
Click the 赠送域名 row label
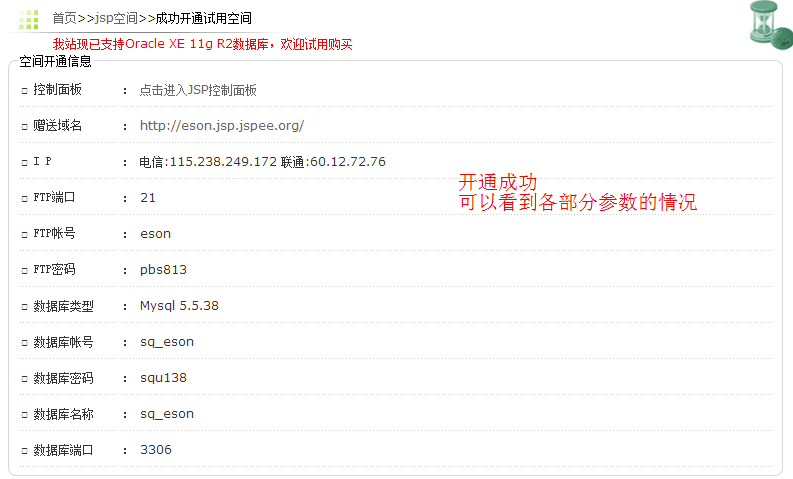tap(57, 125)
